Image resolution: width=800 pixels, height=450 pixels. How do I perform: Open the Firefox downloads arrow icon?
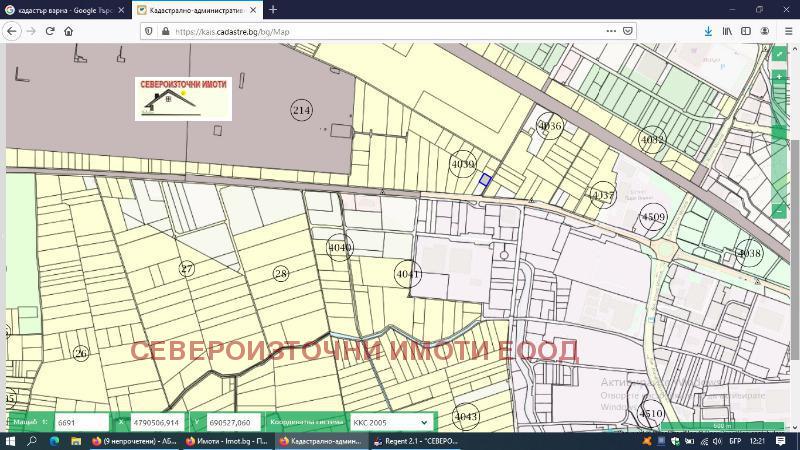click(708, 31)
